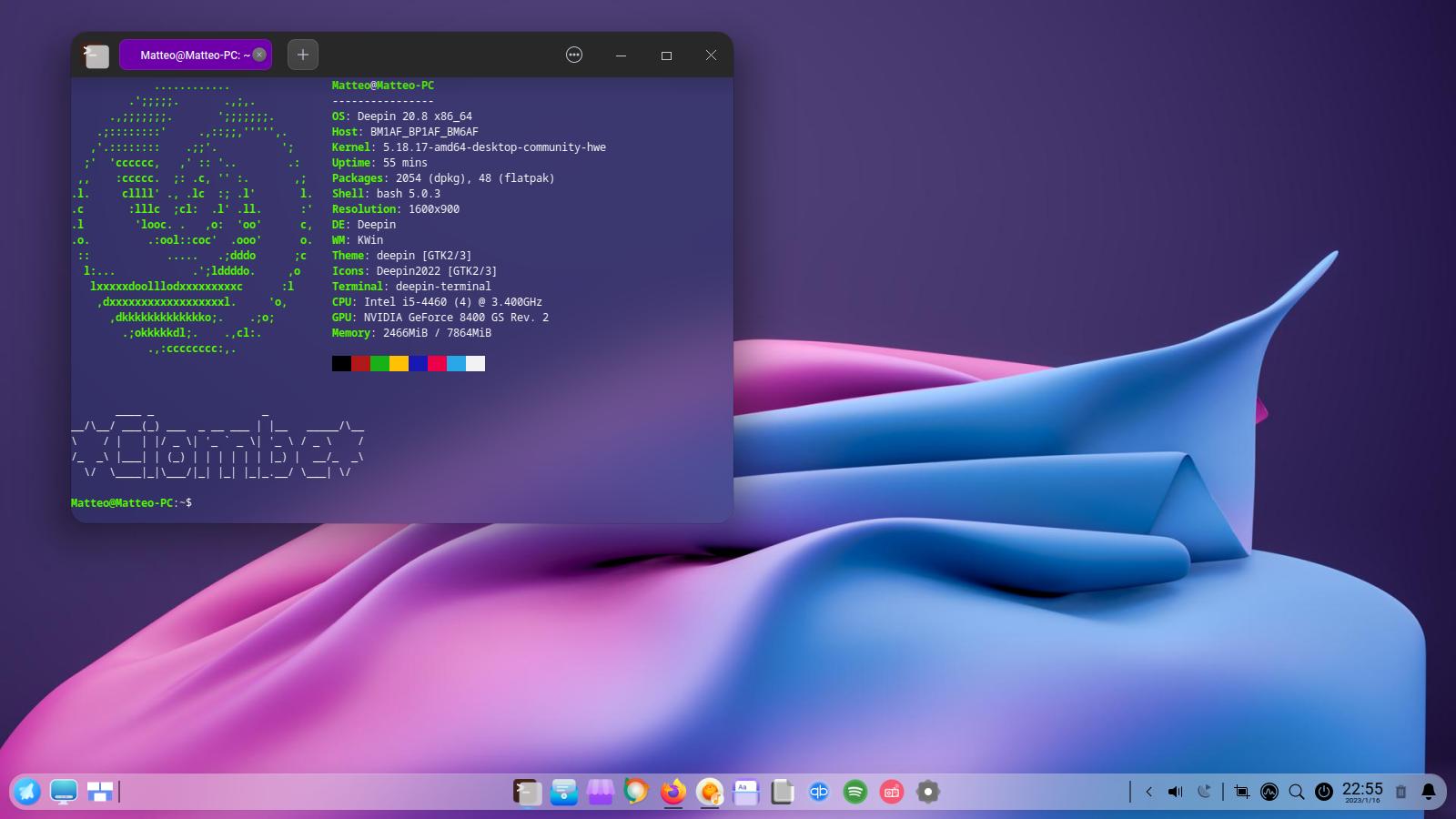Open Grand Search magnifier in tray
The image size is (1456, 819).
pyautogui.click(x=1297, y=792)
